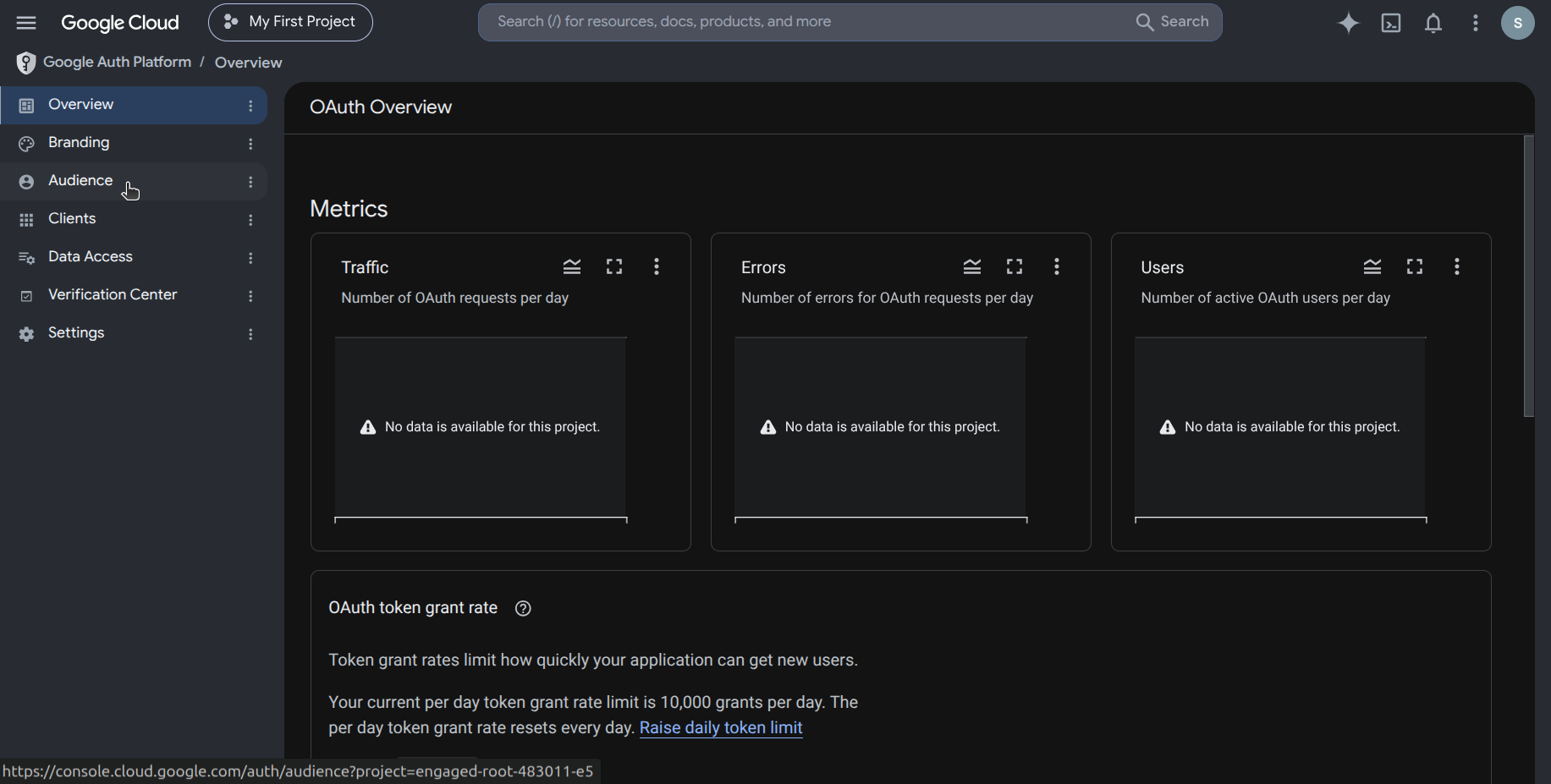
Task: Open the user account avatar
Action: click(x=1518, y=23)
